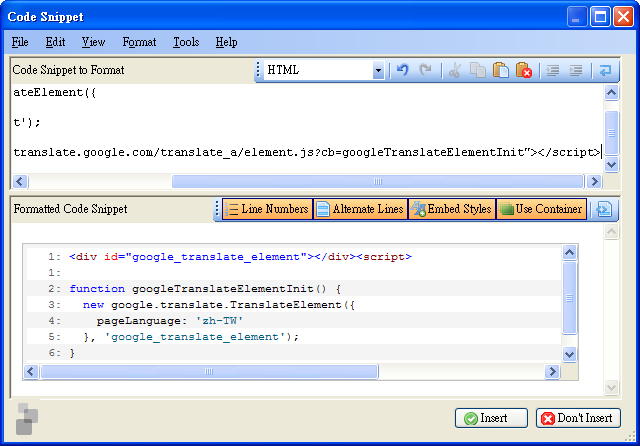Click the HTML toolbar drag grip
This screenshot has height=446, width=640.
click(258, 70)
